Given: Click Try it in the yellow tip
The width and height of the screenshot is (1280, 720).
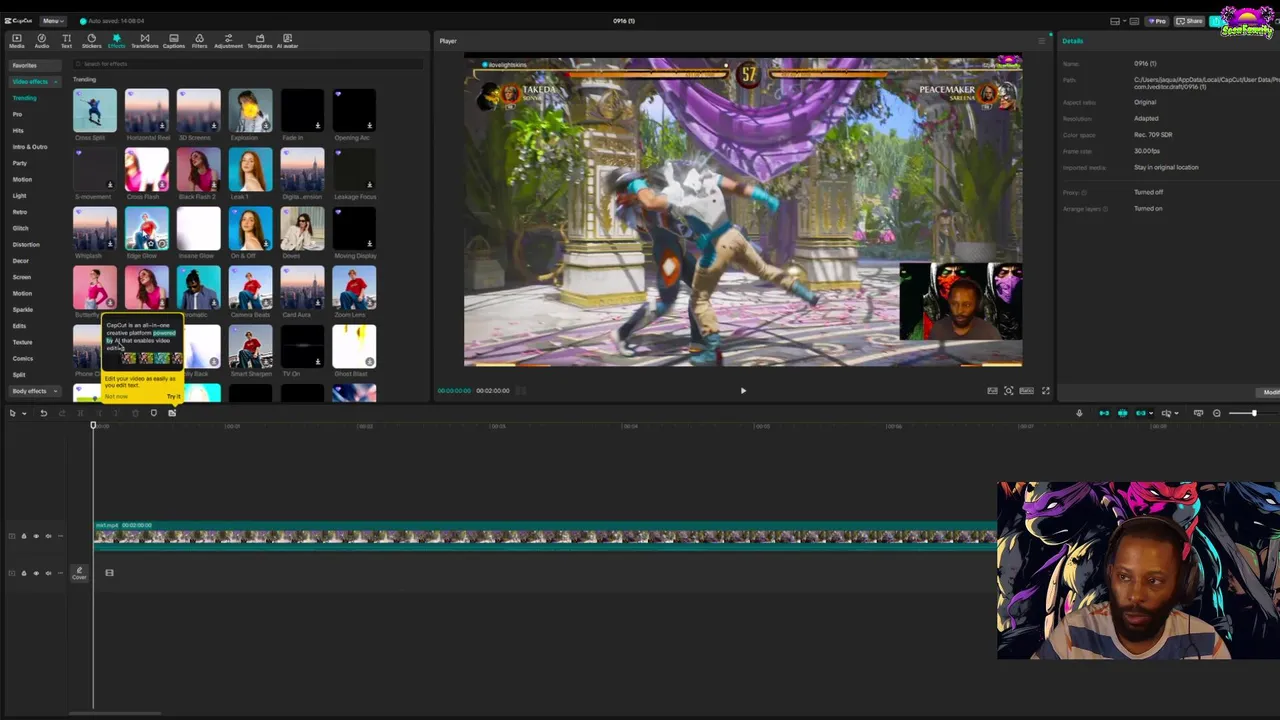Looking at the screenshot, I should pos(174,397).
